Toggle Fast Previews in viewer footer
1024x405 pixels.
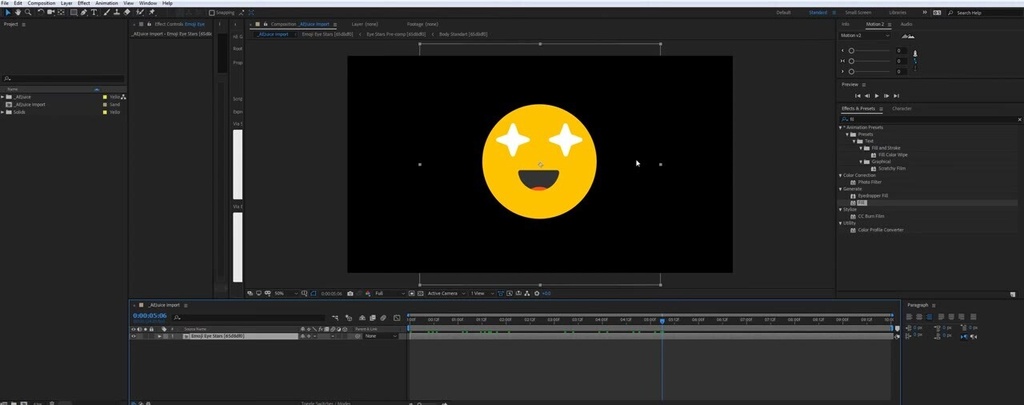coord(509,293)
